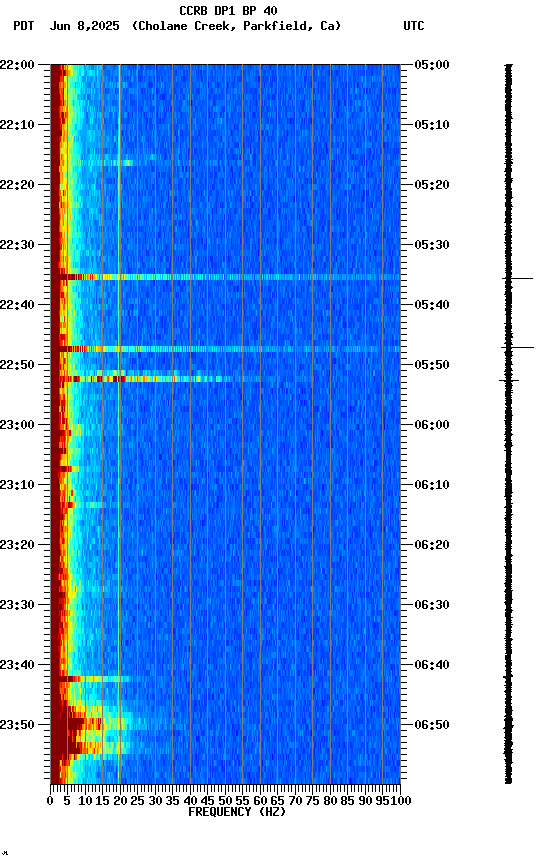
Task: Click the "PDT" timezone label
Action: click(x=24, y=26)
